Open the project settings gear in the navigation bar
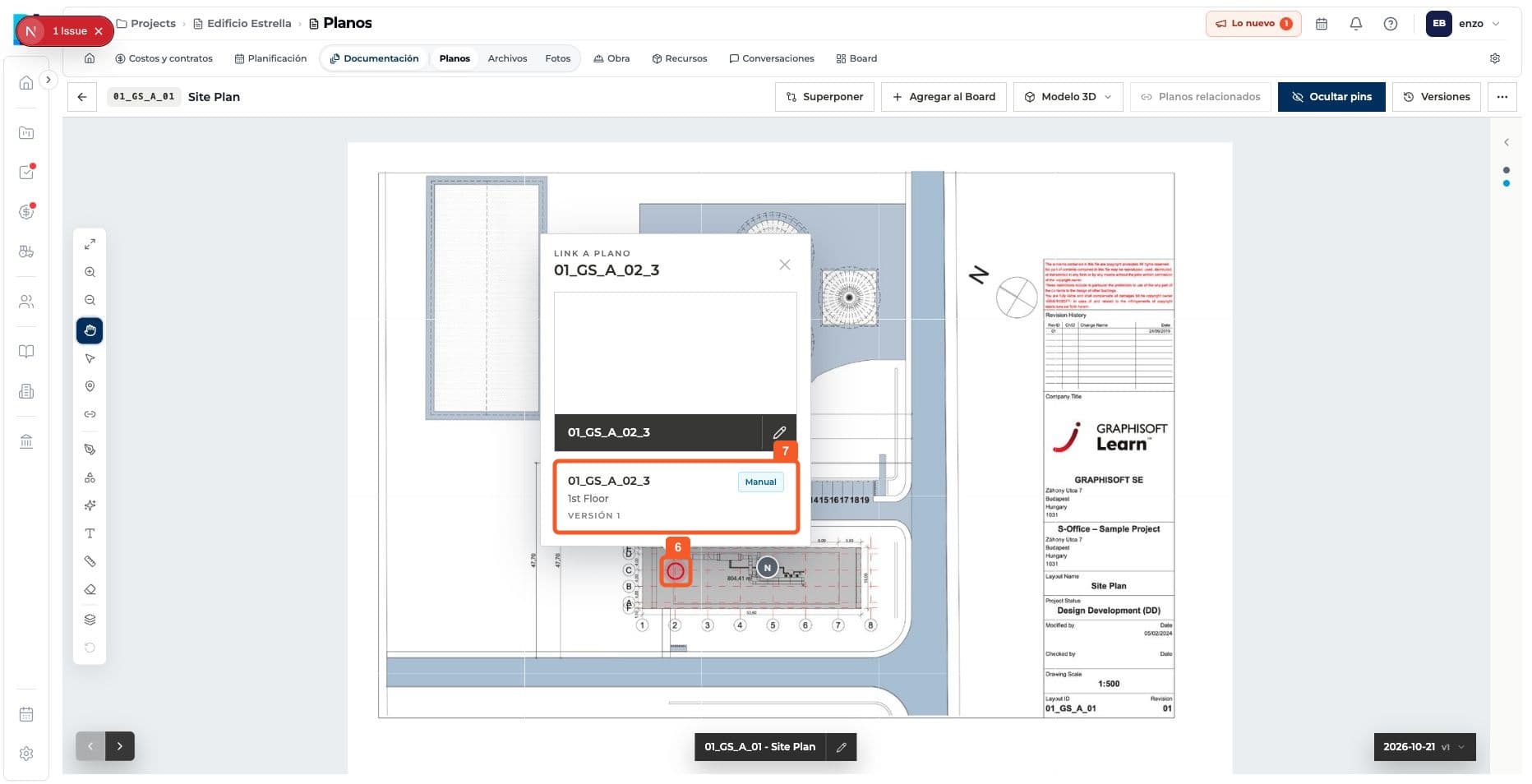This screenshot has width=1532, height=784. (1495, 58)
